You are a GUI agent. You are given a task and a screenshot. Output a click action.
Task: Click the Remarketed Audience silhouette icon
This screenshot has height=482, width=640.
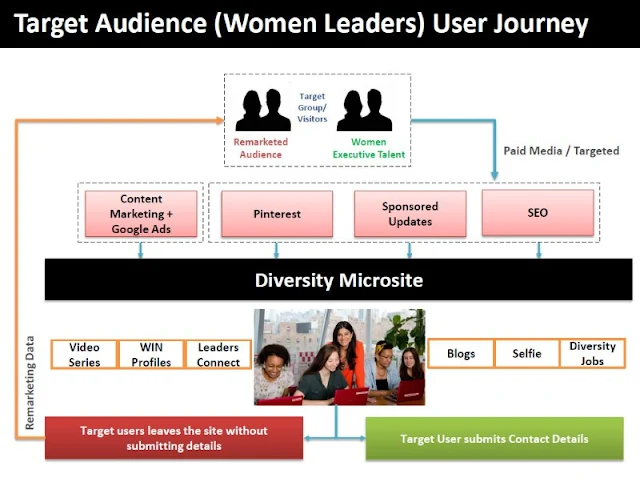[x=263, y=110]
